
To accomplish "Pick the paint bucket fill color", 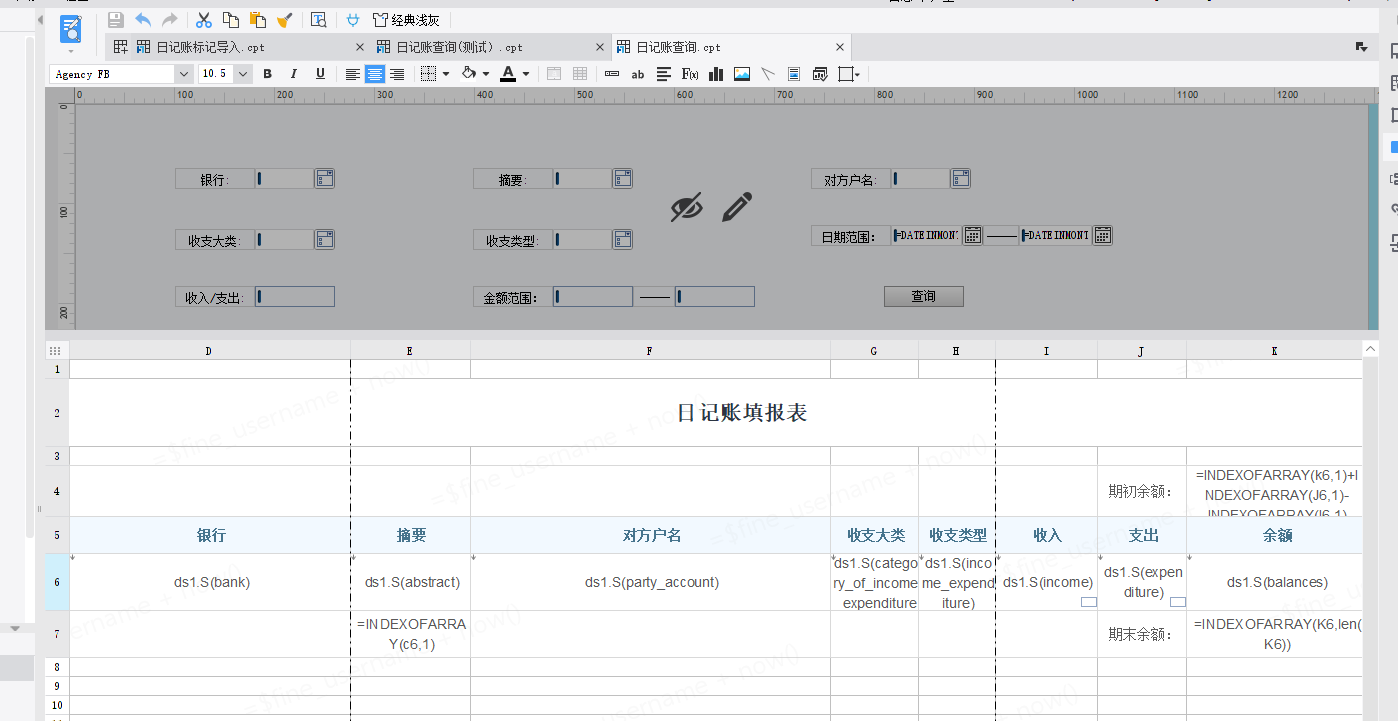I will click(x=468, y=74).
